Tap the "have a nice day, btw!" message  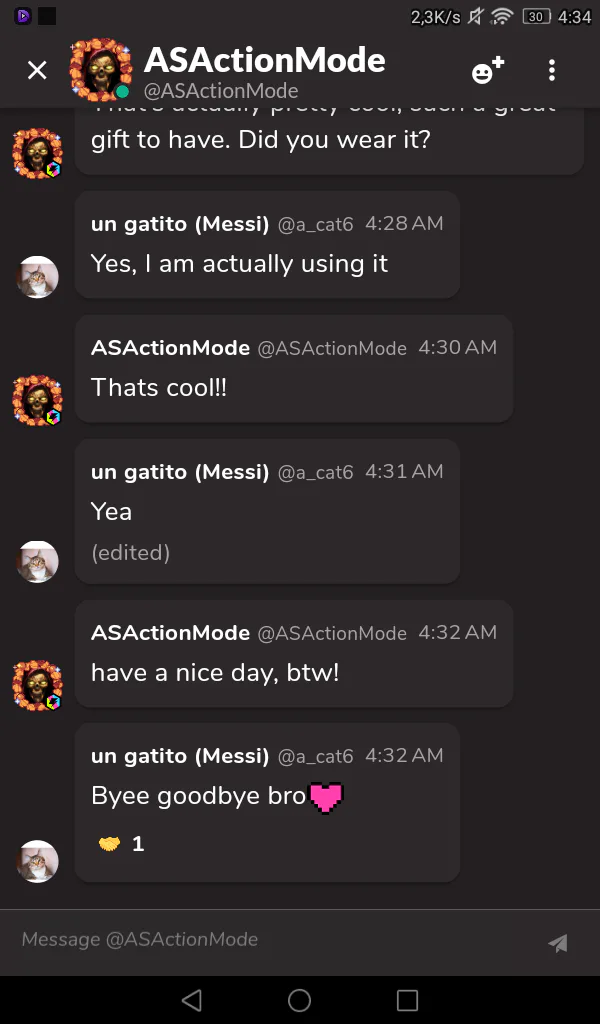215,673
